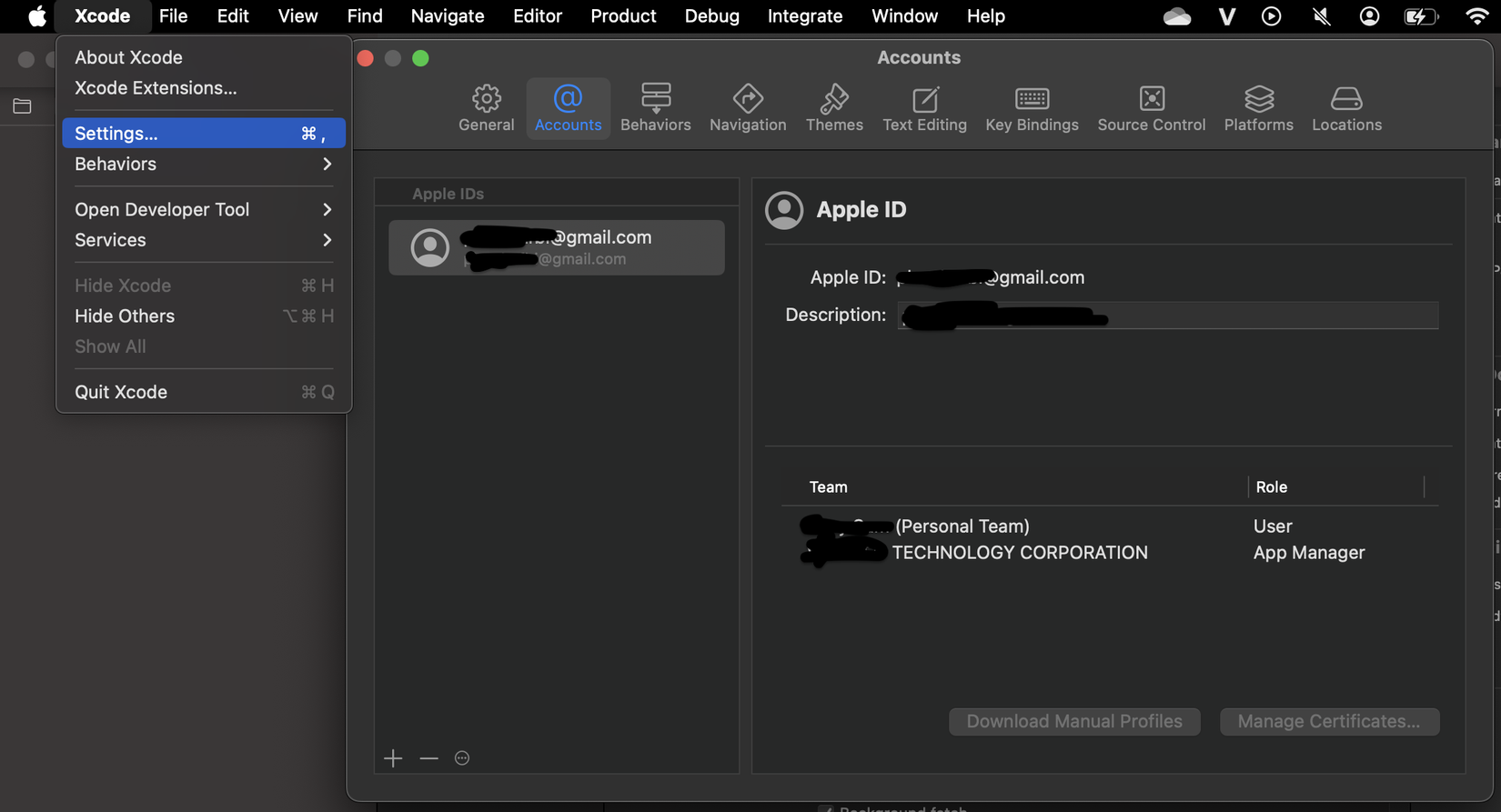Viewport: 1501px width, 812px height.
Task: Choose Hide Others menu item
Action: (204, 316)
